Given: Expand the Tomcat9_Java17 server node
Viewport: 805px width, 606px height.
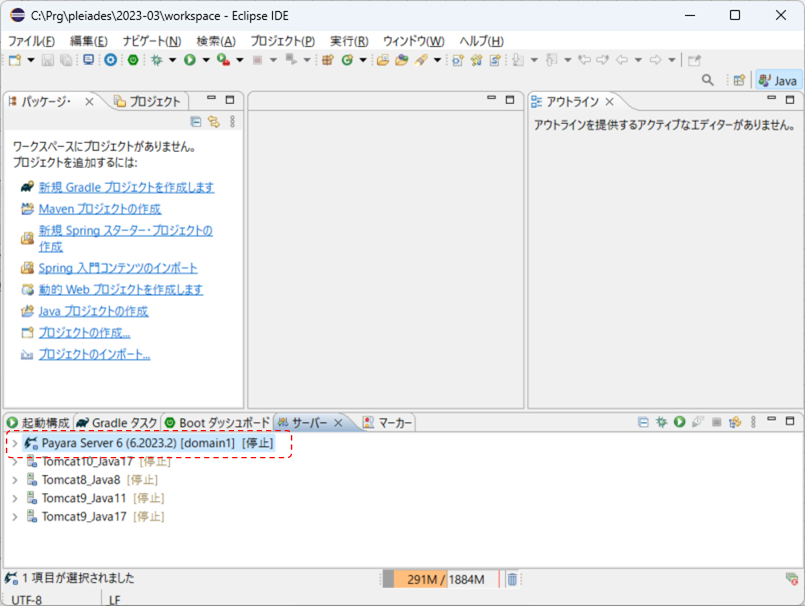Looking at the screenshot, I should pyautogui.click(x=15, y=517).
